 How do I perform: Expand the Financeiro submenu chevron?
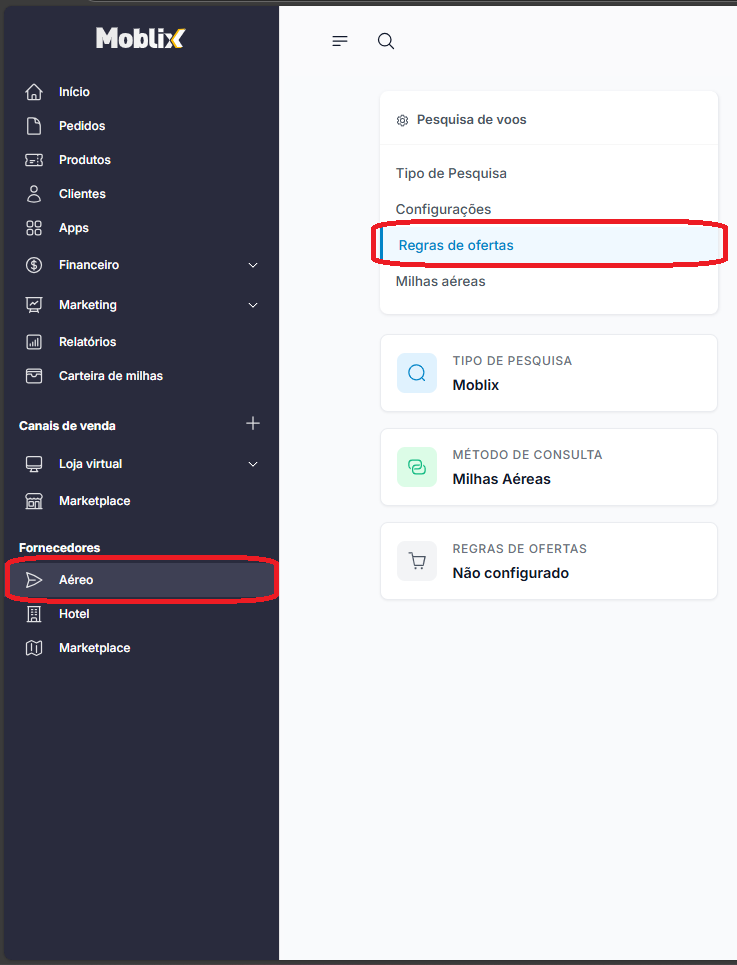[253, 265]
